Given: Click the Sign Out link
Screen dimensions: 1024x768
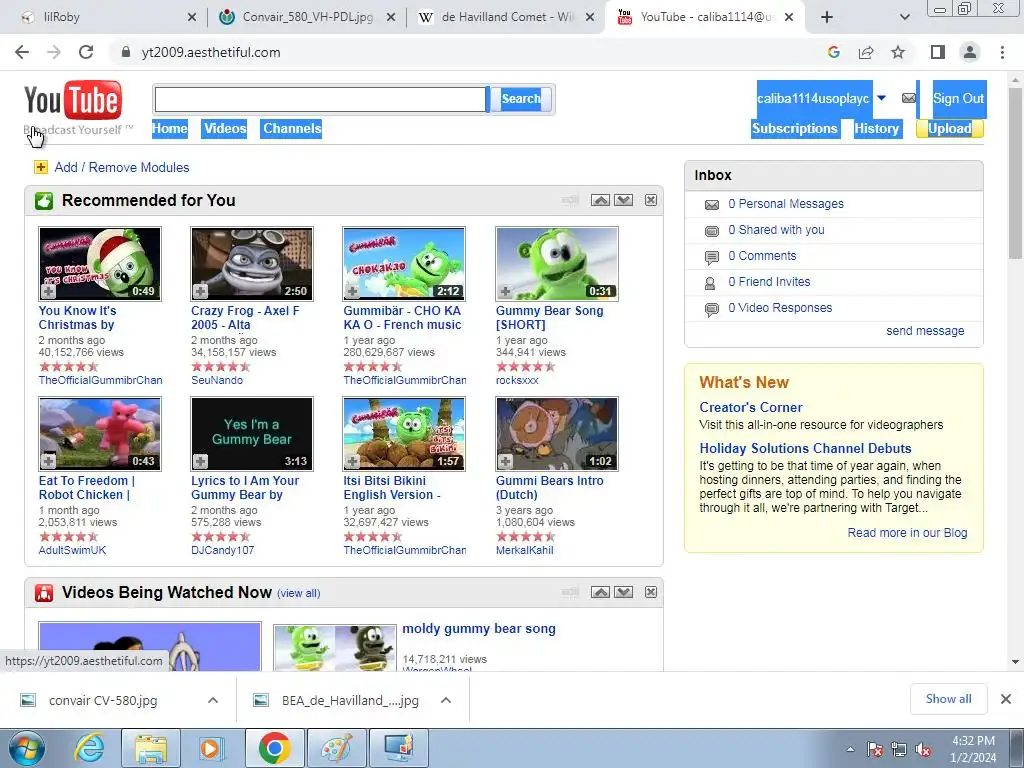Looking at the screenshot, I should (x=958, y=99).
